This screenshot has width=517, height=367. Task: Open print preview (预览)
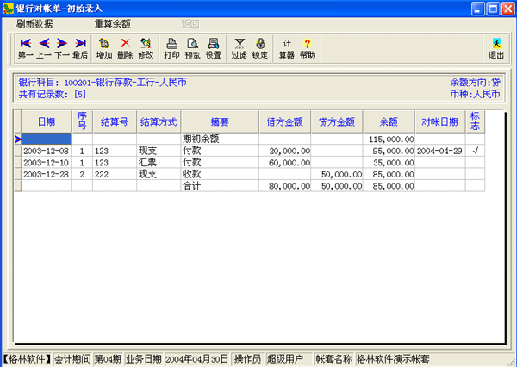pos(192,48)
